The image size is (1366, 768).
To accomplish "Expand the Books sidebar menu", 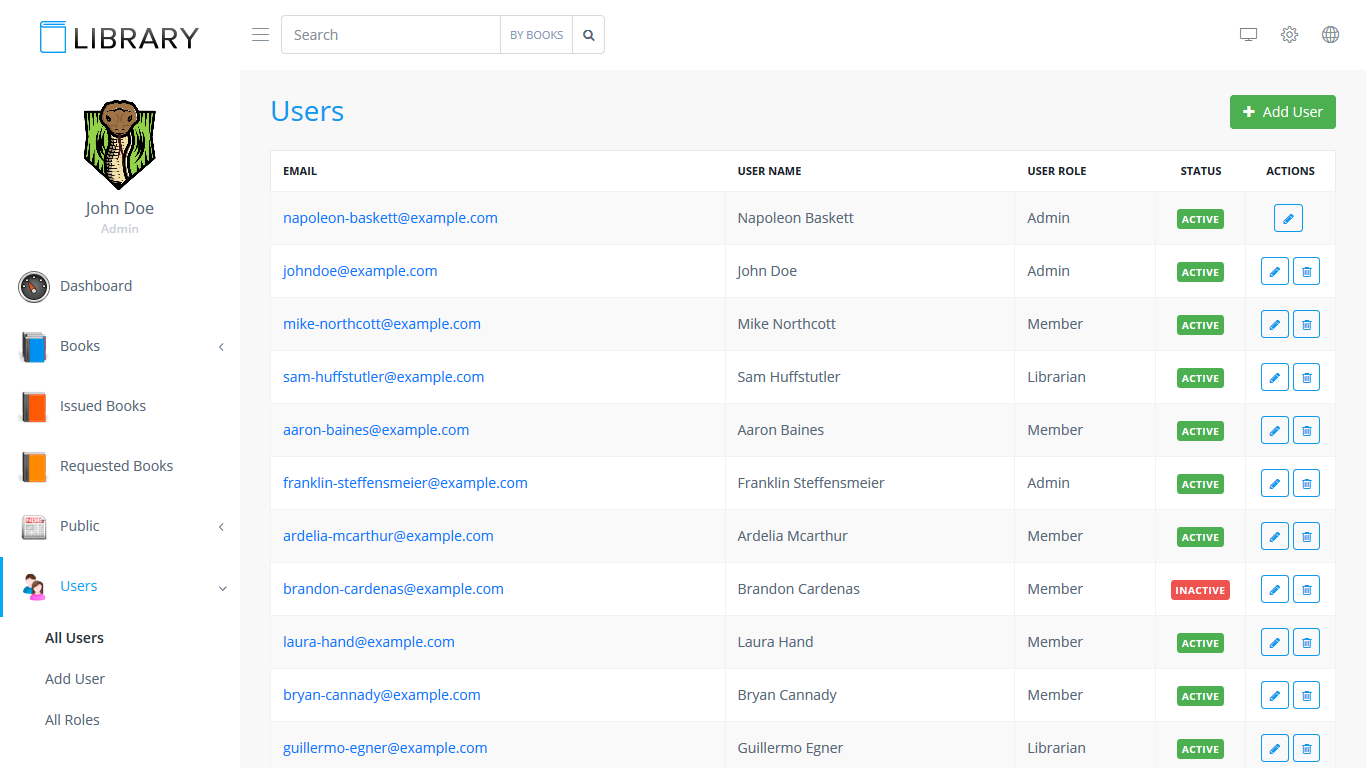I will pyautogui.click(x=120, y=346).
